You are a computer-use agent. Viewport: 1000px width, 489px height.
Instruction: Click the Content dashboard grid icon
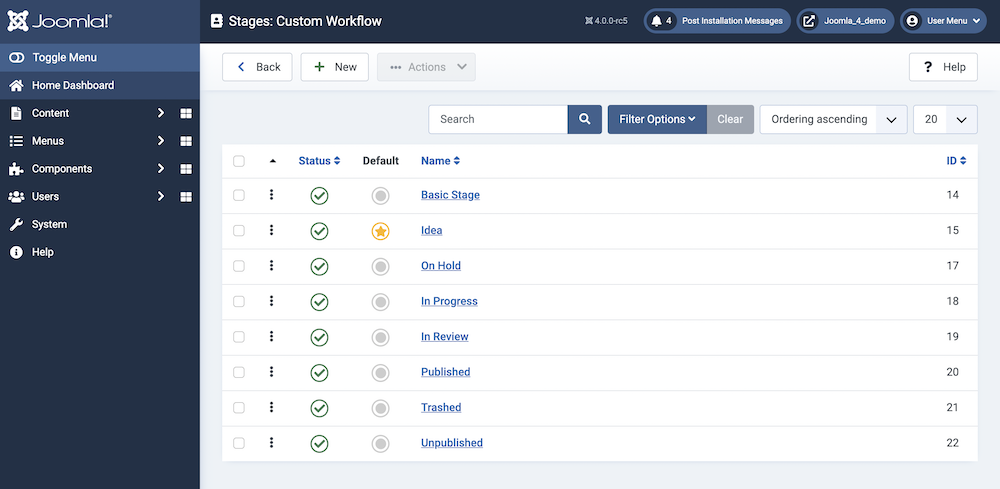[186, 113]
